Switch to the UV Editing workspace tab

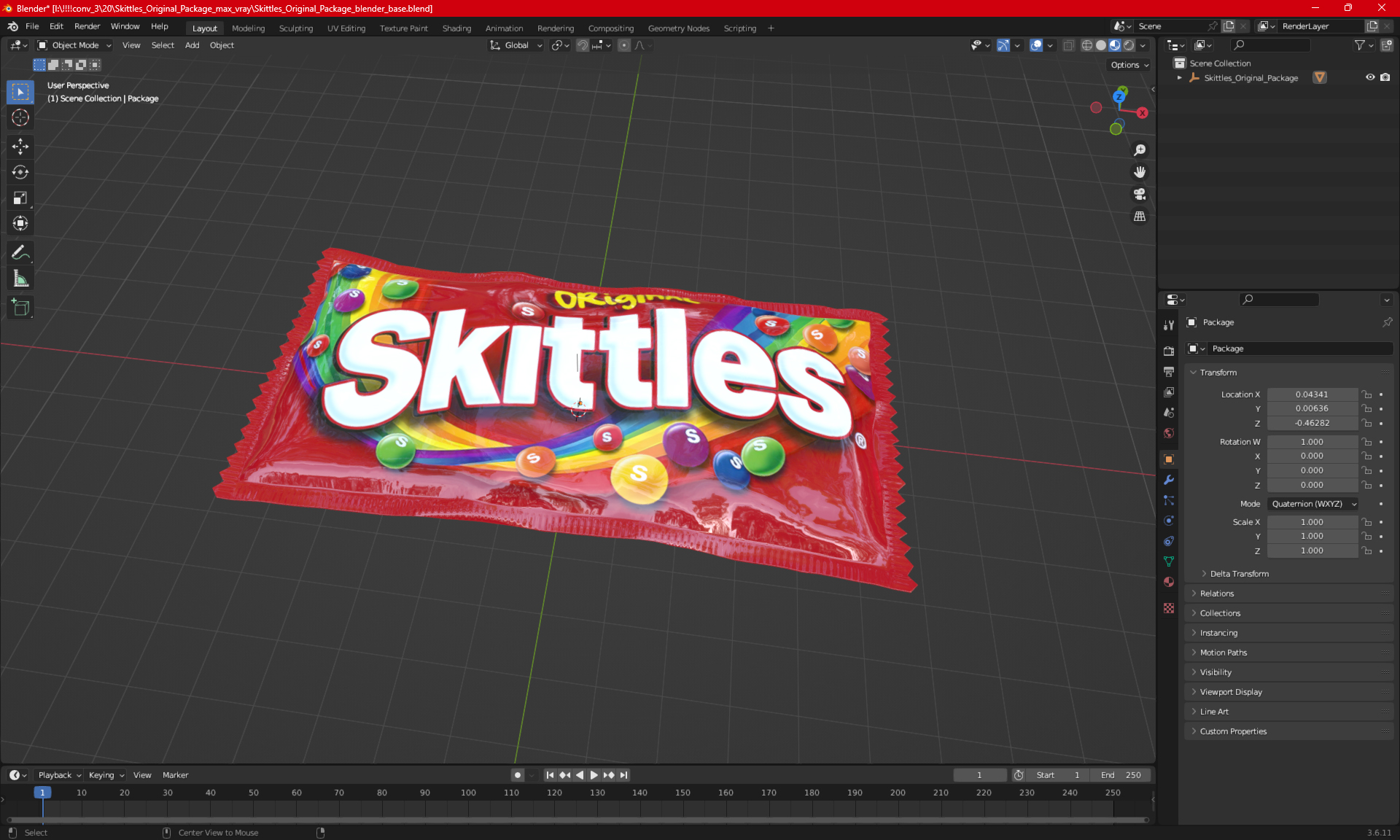pyautogui.click(x=346, y=28)
